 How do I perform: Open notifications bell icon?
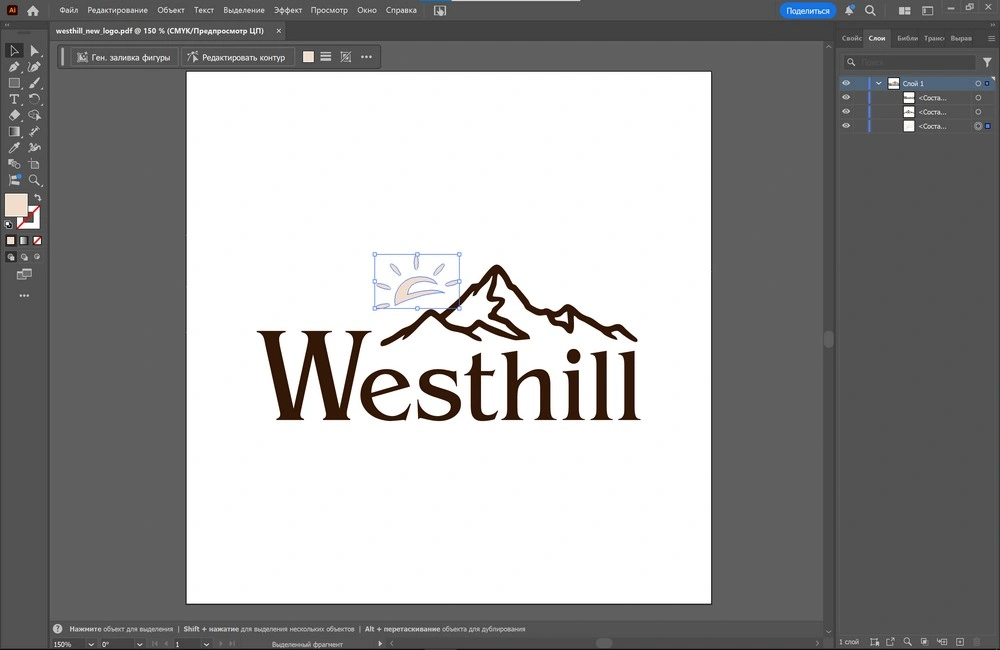coord(849,10)
